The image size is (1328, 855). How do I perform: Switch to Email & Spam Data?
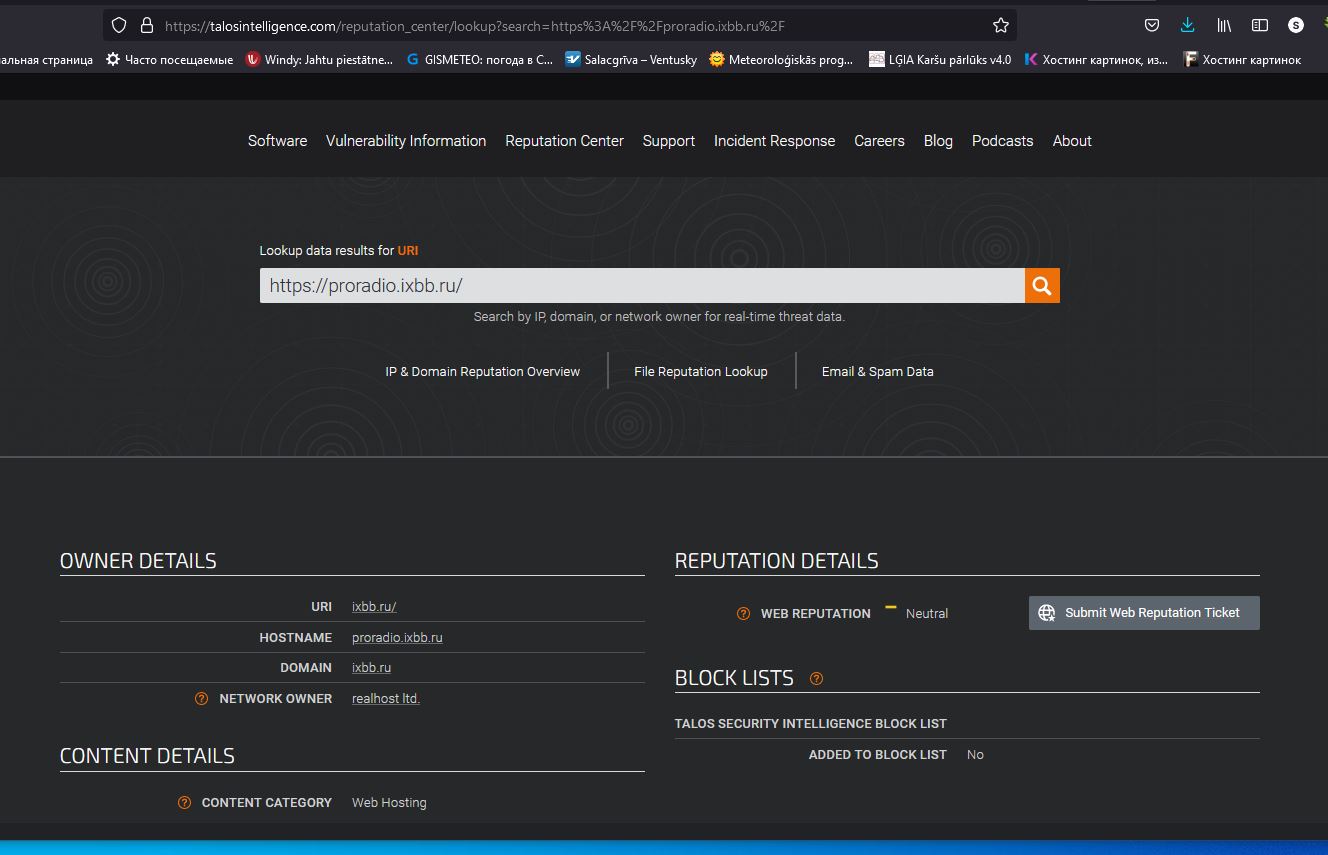point(877,371)
